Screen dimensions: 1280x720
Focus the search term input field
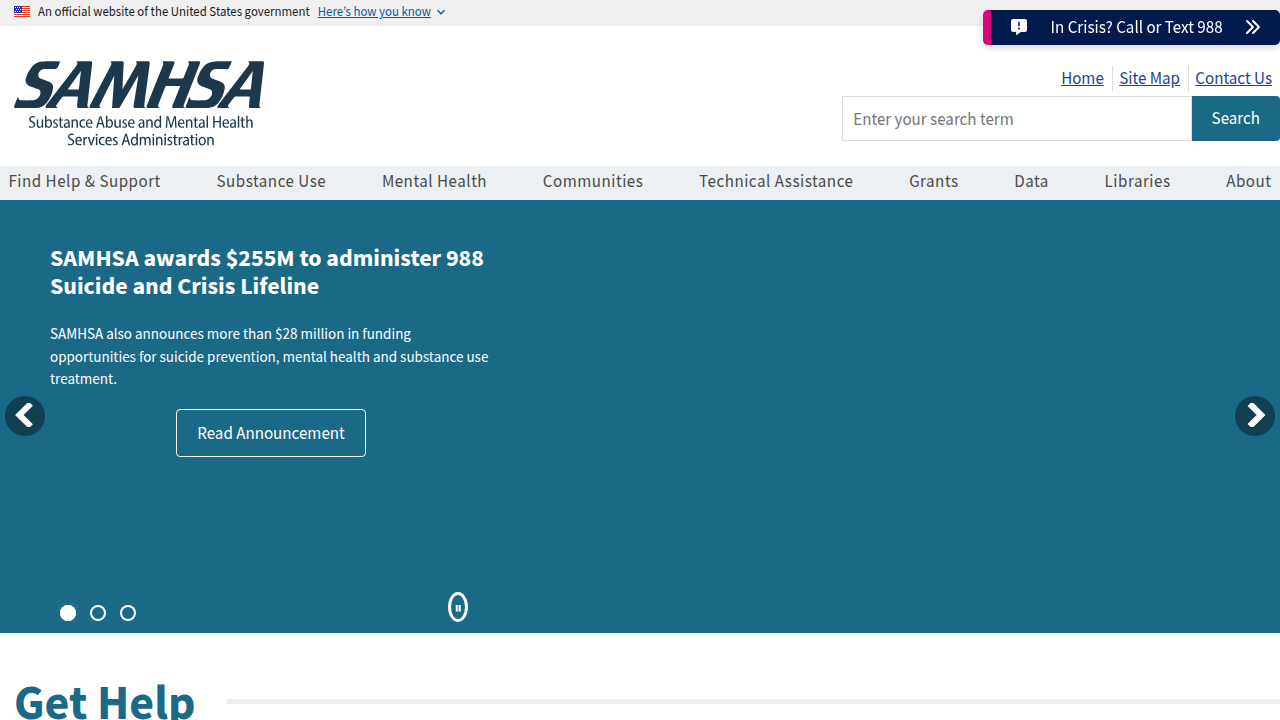pyautogui.click(x=1017, y=119)
